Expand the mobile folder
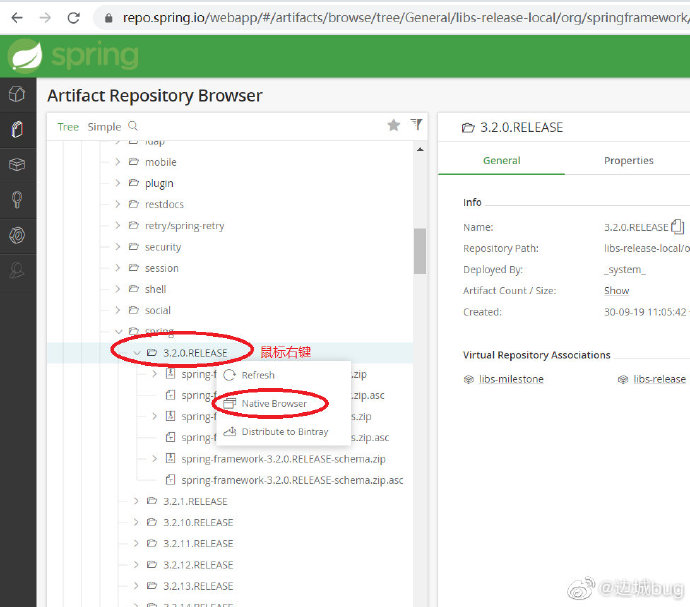Screen dimensions: 690x607 click(117, 162)
